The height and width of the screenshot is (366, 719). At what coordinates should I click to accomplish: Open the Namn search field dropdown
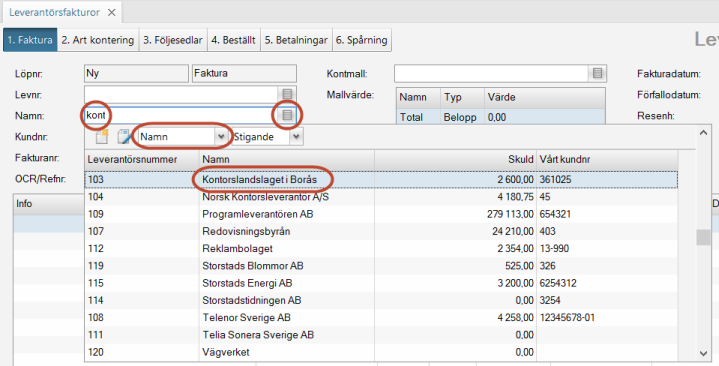(221, 137)
